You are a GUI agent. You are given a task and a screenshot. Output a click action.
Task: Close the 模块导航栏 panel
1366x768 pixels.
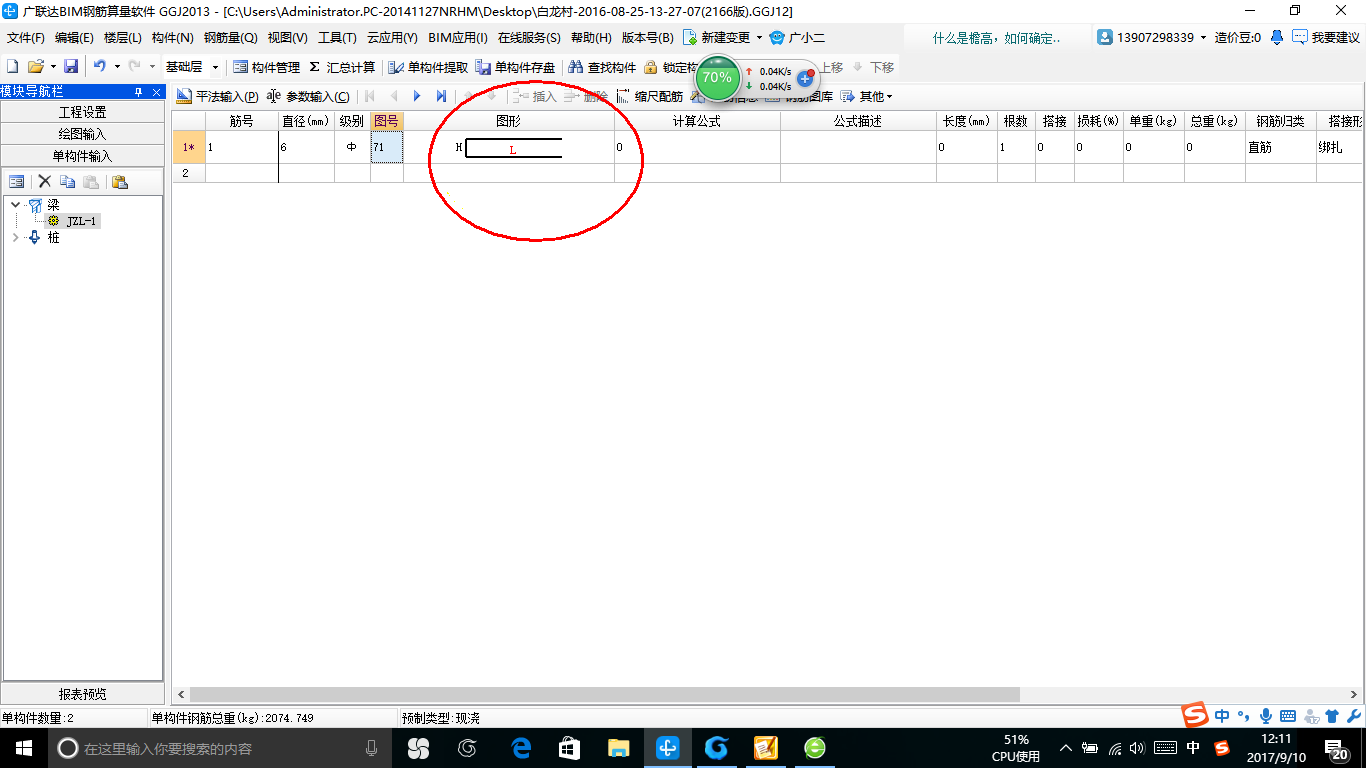156,91
